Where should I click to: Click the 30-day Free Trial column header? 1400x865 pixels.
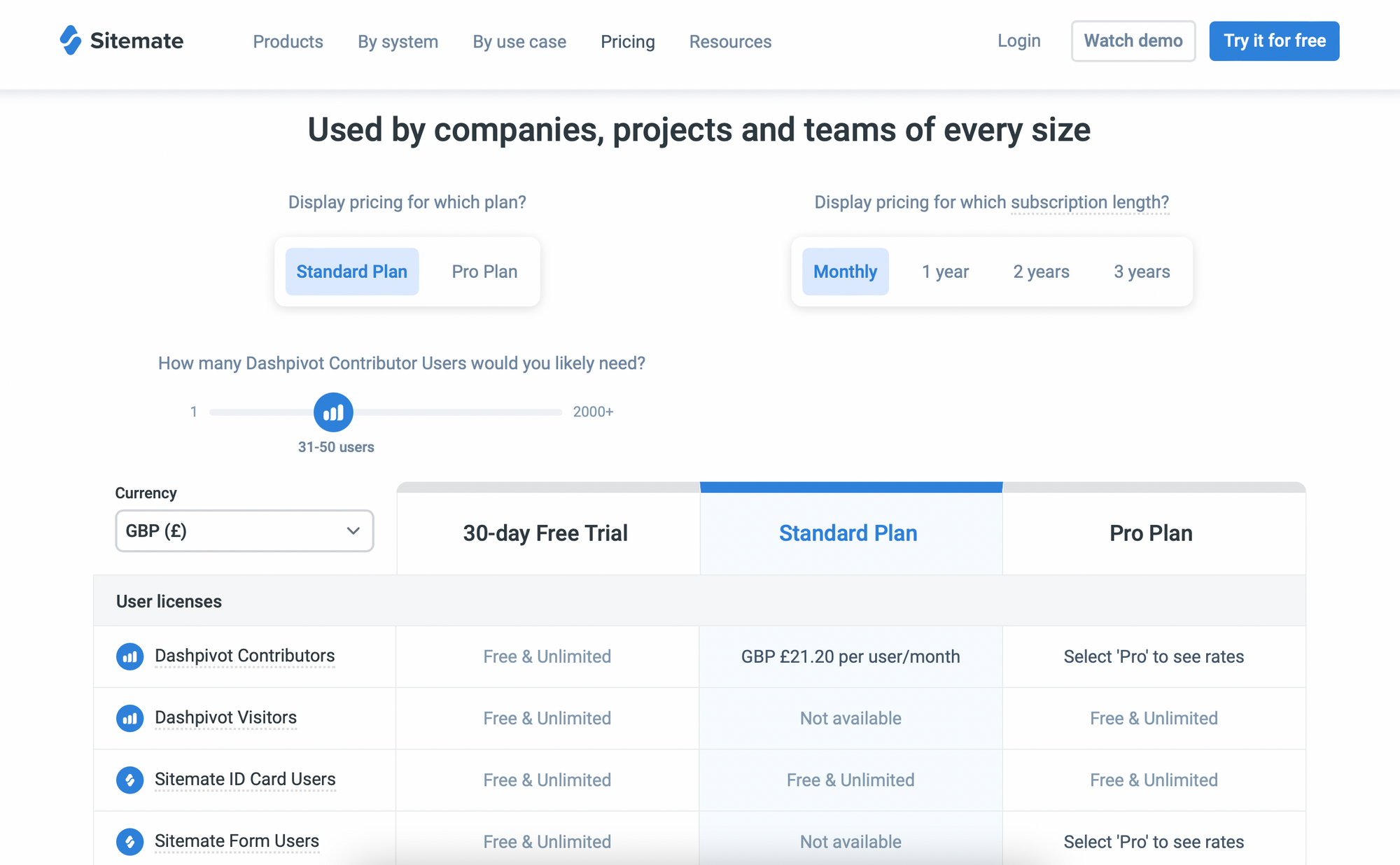(x=548, y=533)
